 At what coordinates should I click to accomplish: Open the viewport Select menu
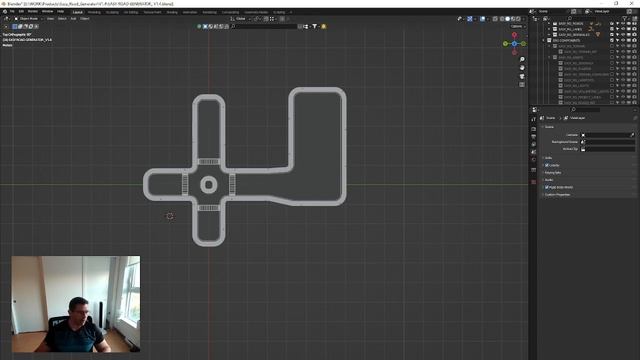pyautogui.click(x=62, y=19)
